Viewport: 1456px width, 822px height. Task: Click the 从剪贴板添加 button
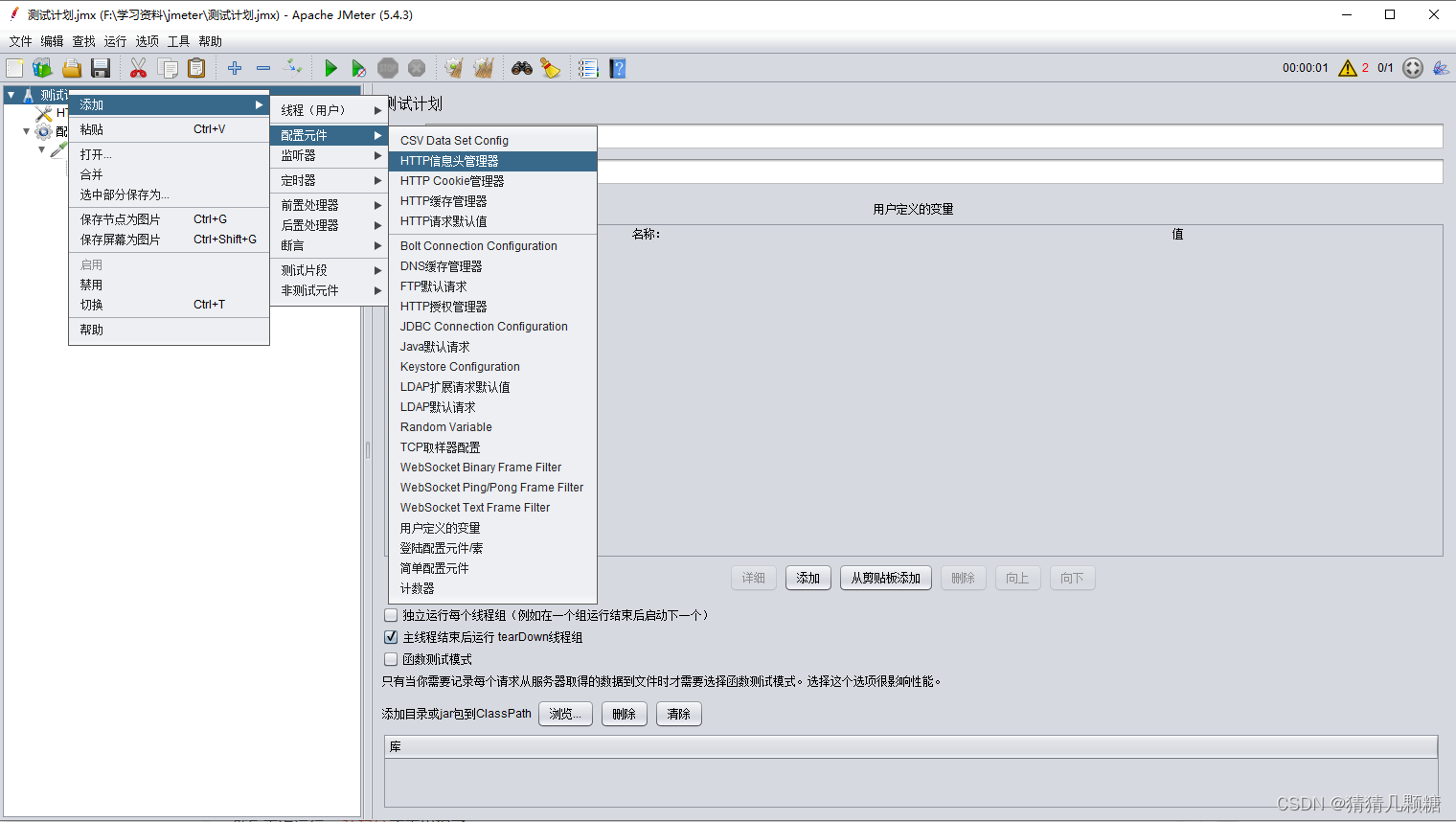[x=886, y=578]
